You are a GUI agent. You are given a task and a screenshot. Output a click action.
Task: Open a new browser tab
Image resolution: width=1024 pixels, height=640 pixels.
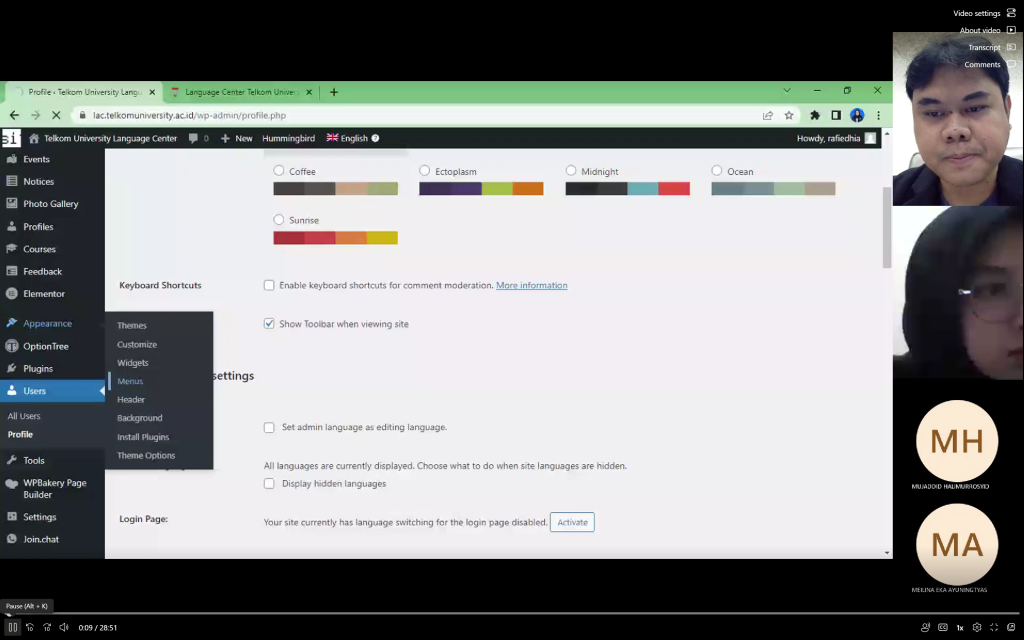coord(334,92)
